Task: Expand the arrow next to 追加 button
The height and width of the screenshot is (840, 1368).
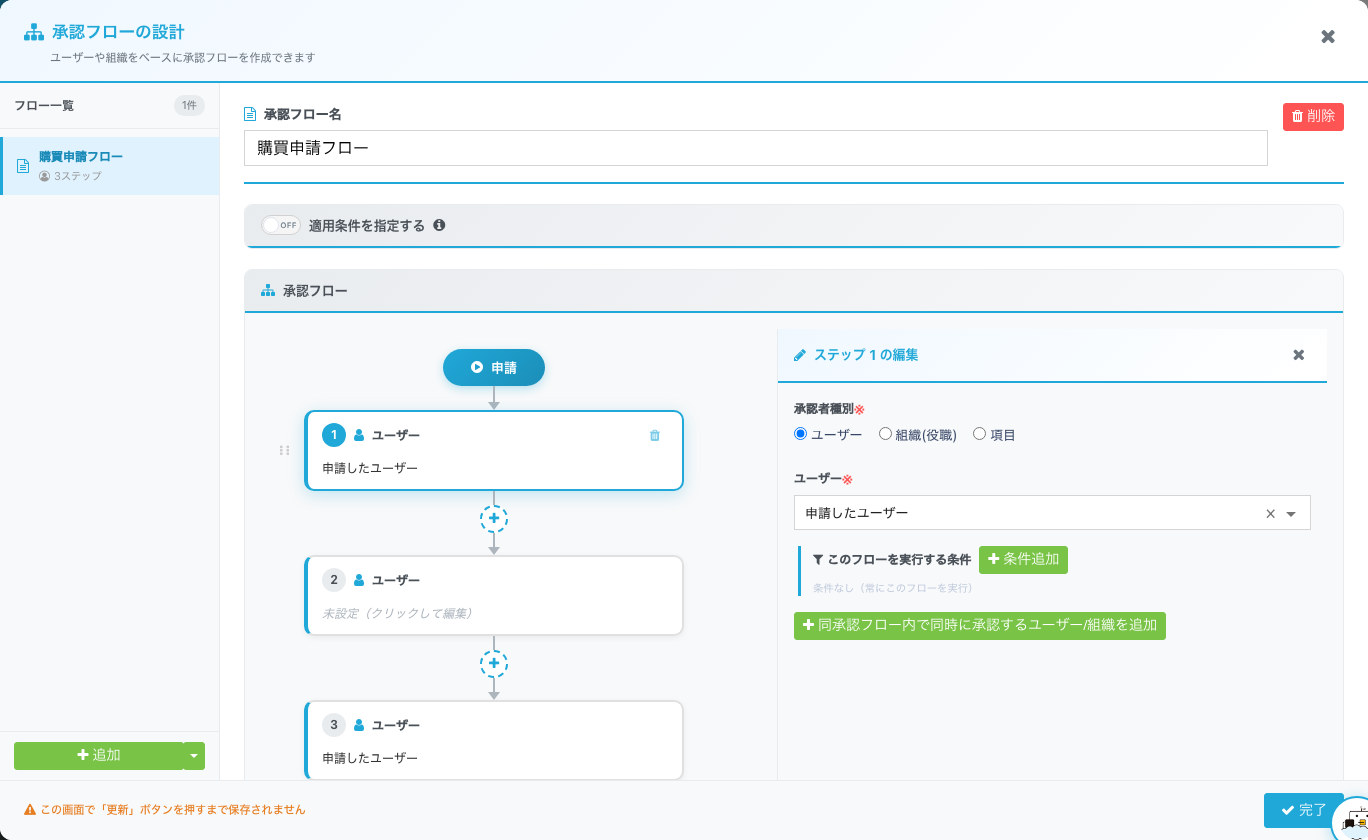Action: (x=194, y=756)
